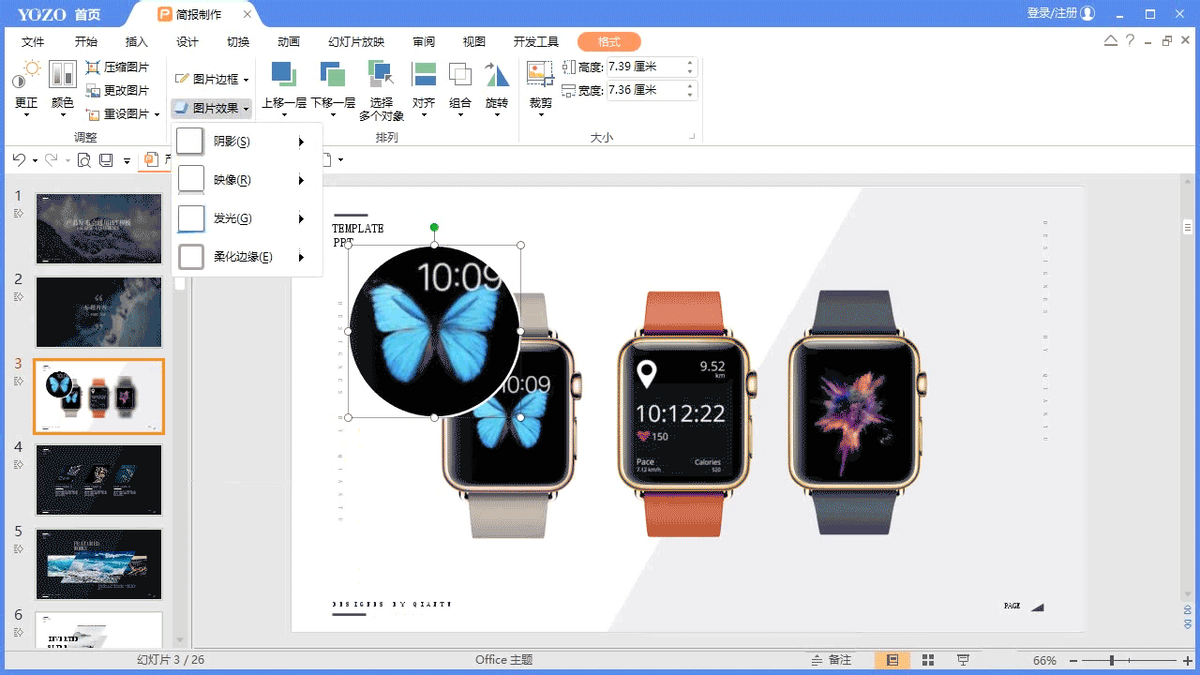This screenshot has width=1200, height=675.
Task: Click the redo arrow icon
Action: pyautogui.click(x=51, y=160)
